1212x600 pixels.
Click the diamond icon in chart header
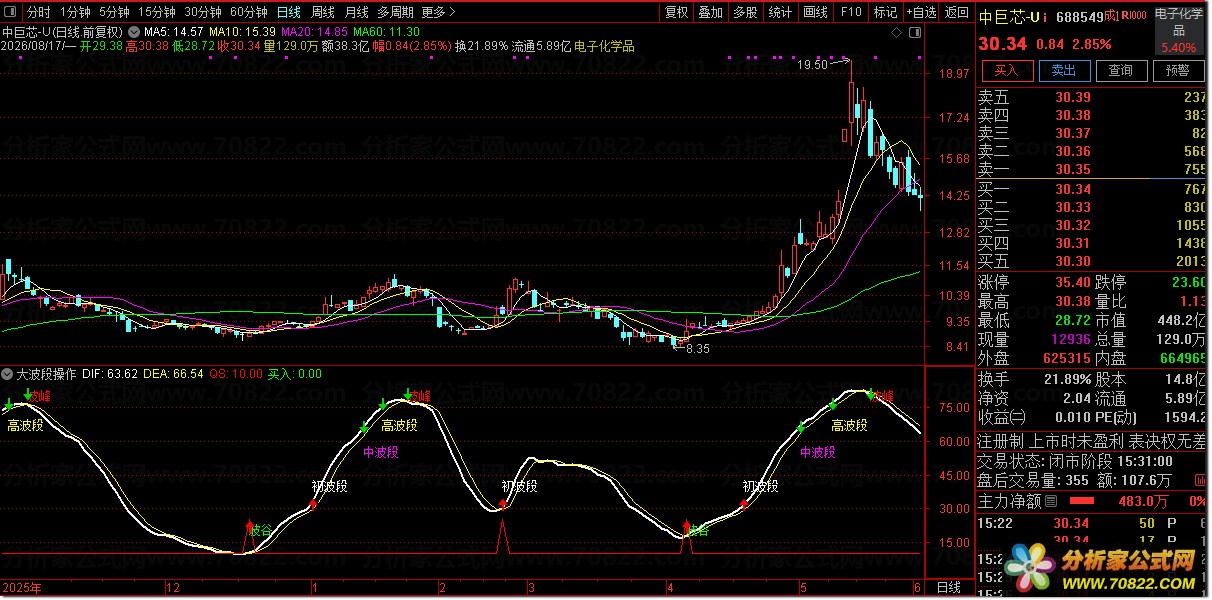pyautogui.click(x=894, y=33)
